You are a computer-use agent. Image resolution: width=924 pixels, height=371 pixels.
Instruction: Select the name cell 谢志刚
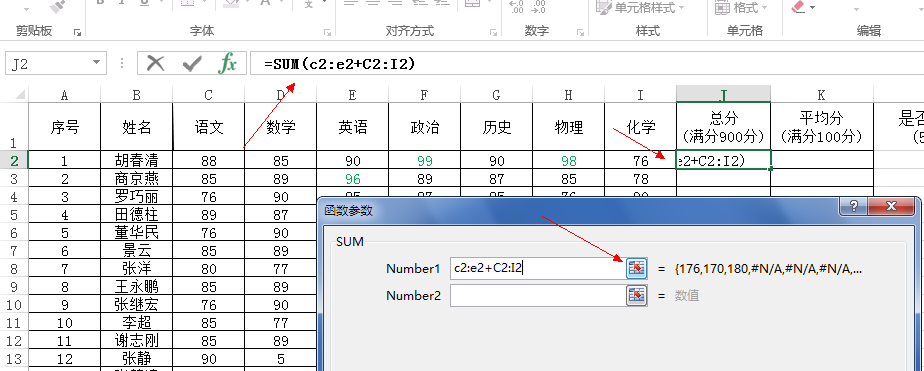(x=137, y=340)
